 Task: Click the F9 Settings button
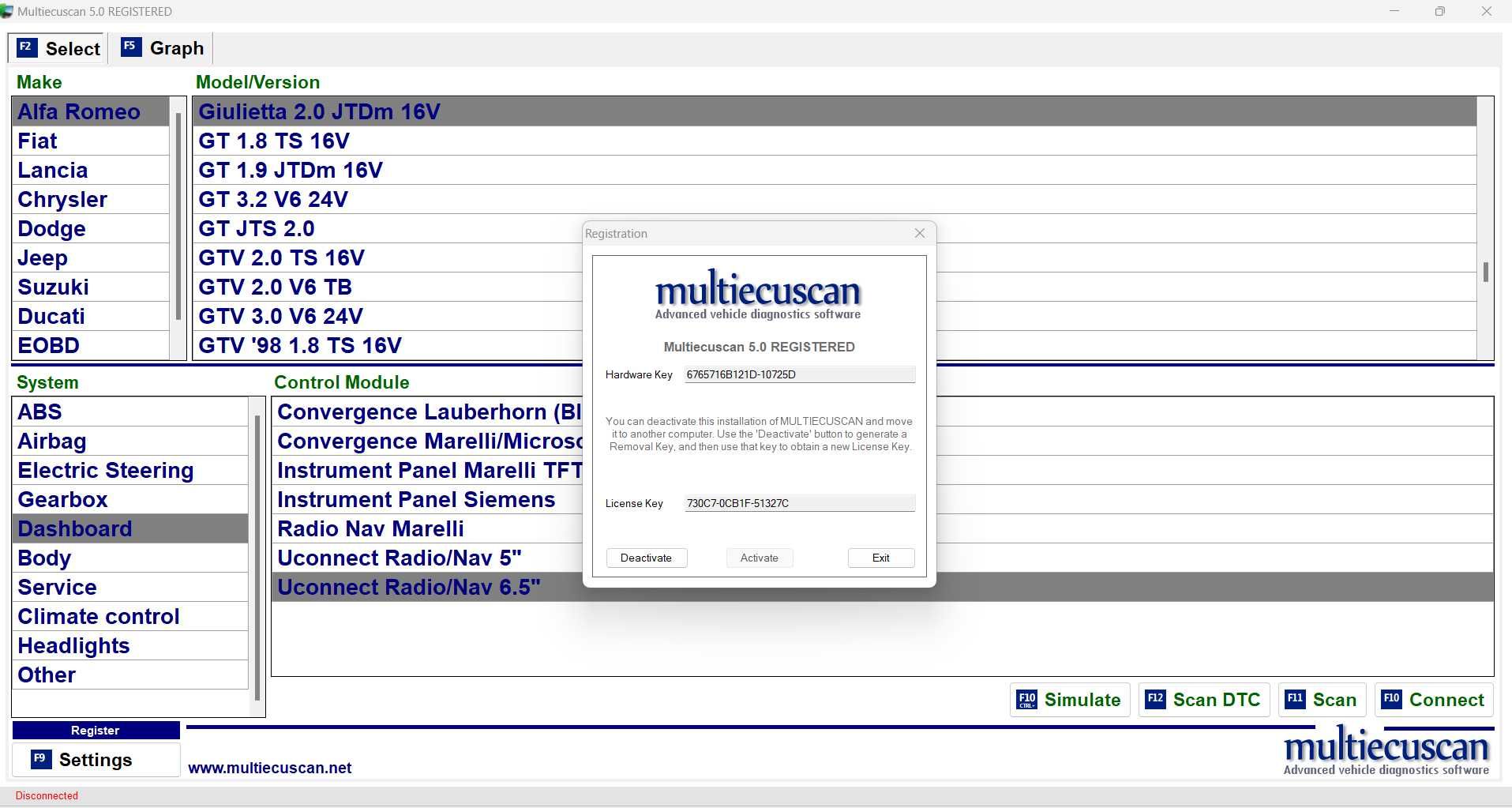96,760
